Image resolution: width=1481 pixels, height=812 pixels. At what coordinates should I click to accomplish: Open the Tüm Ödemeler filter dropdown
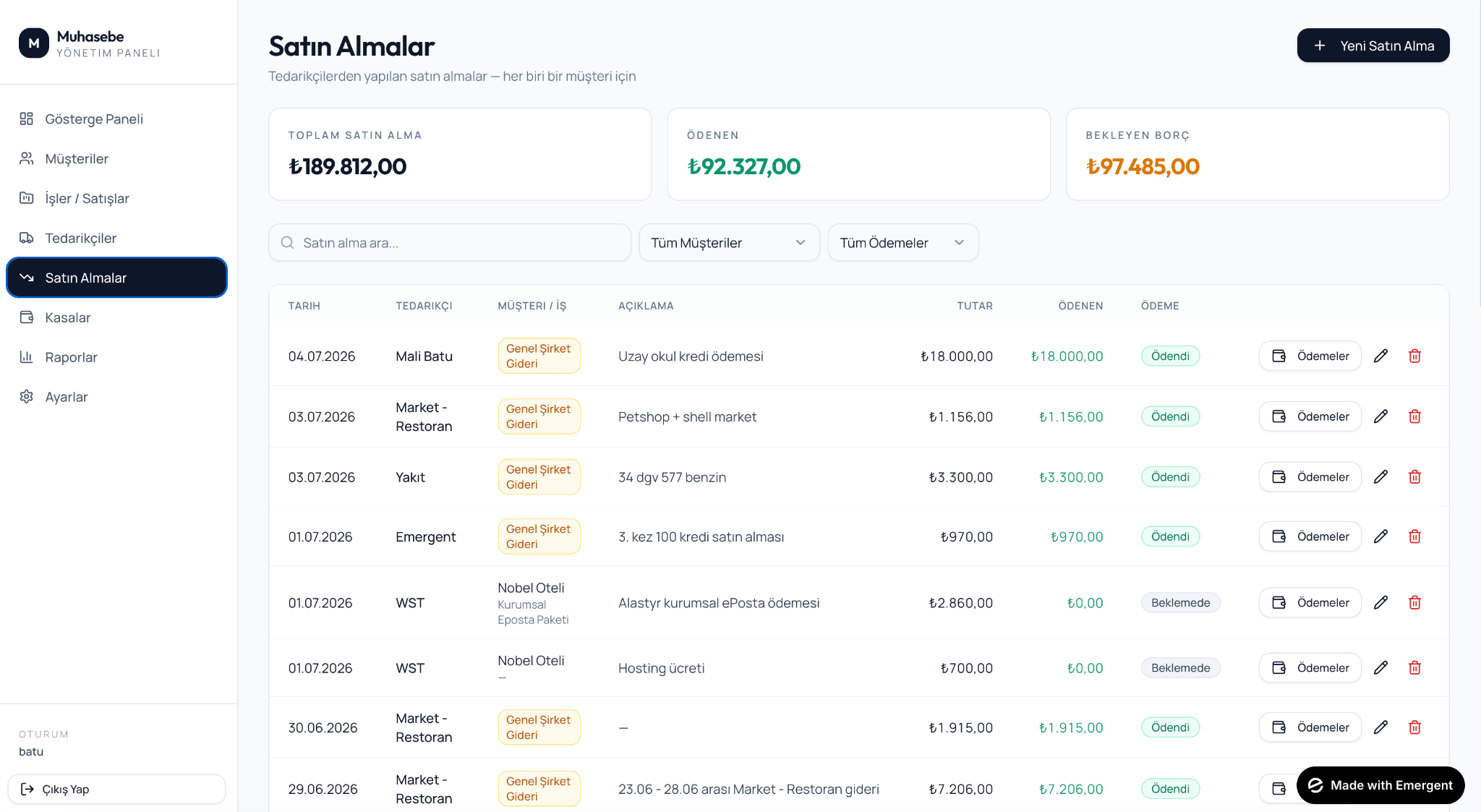pyautogui.click(x=903, y=243)
